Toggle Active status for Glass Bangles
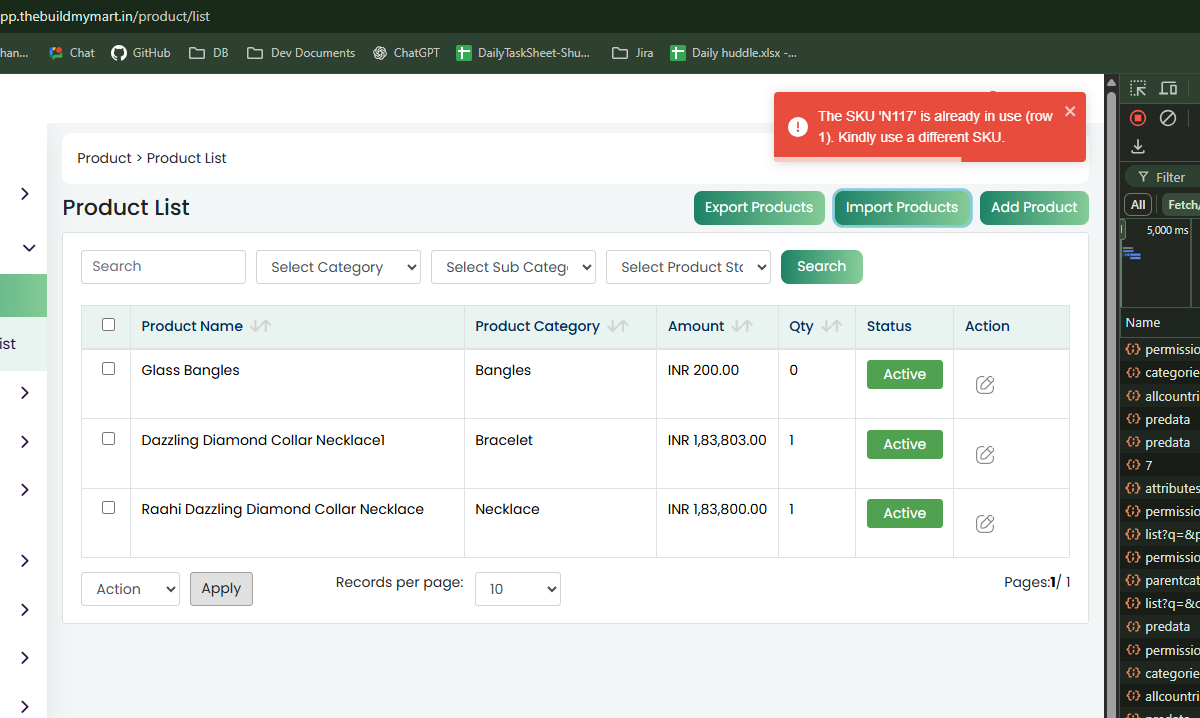This screenshot has height=718, width=1200. click(905, 374)
